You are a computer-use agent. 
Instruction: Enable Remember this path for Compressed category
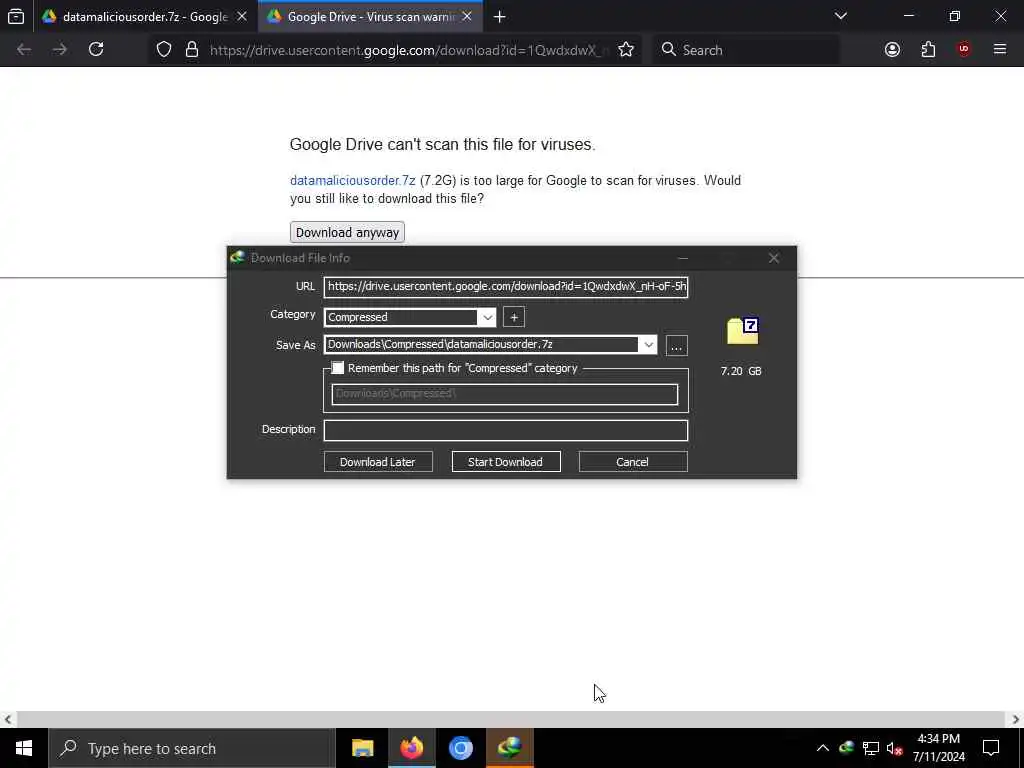pyautogui.click(x=338, y=368)
